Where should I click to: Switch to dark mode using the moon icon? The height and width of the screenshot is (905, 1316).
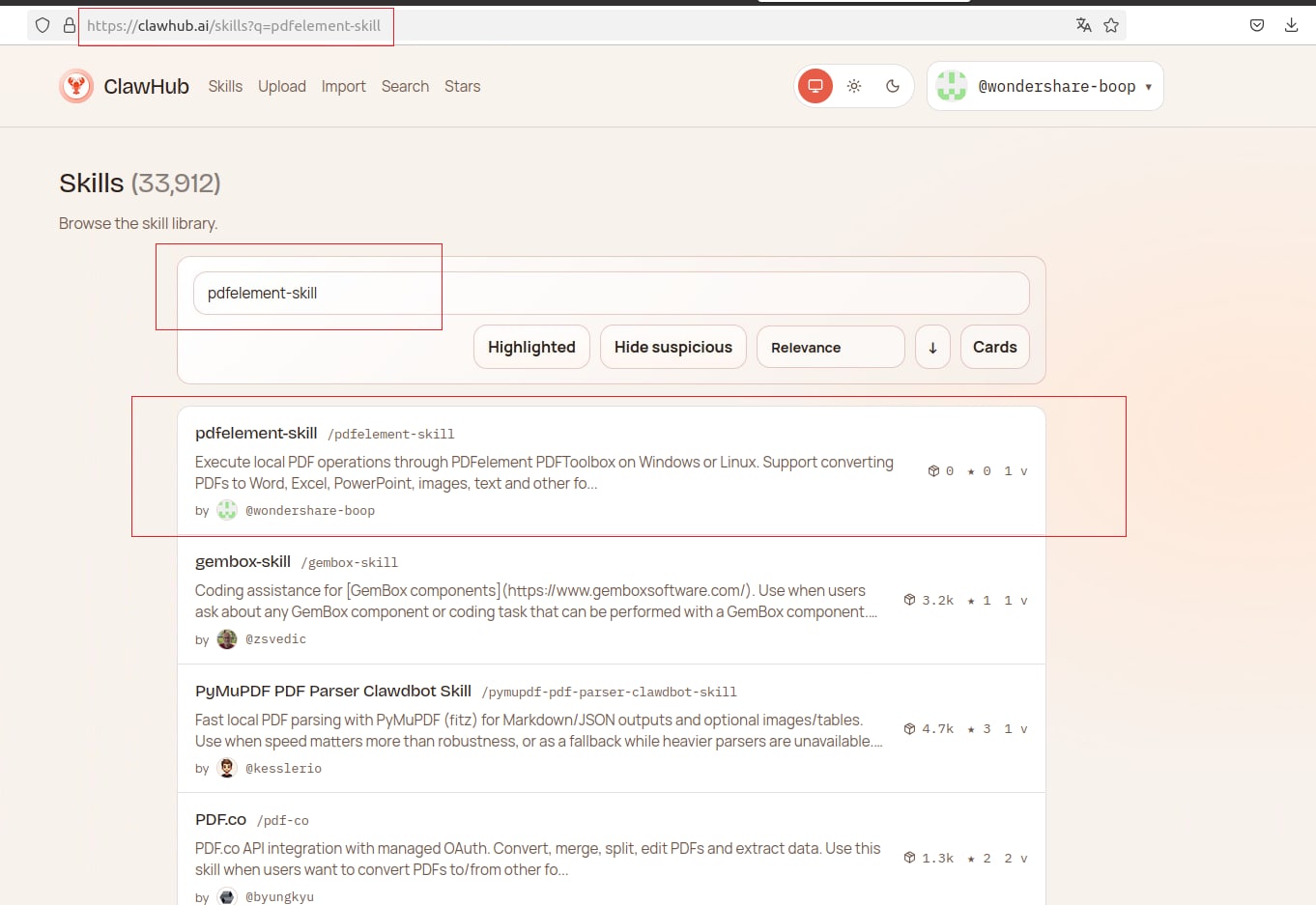(x=892, y=86)
